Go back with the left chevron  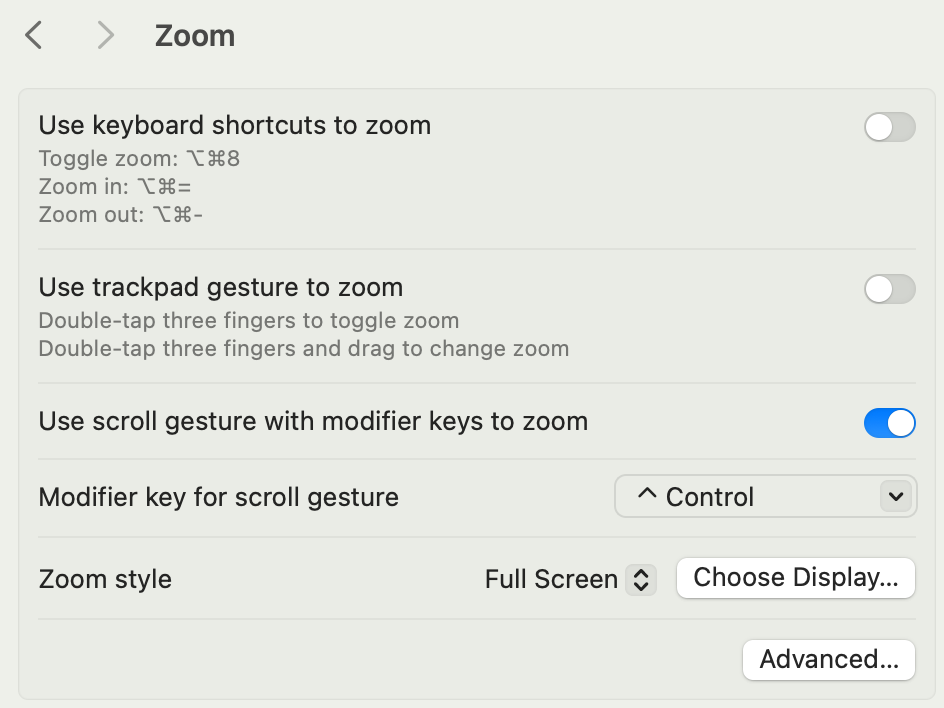(x=34, y=36)
